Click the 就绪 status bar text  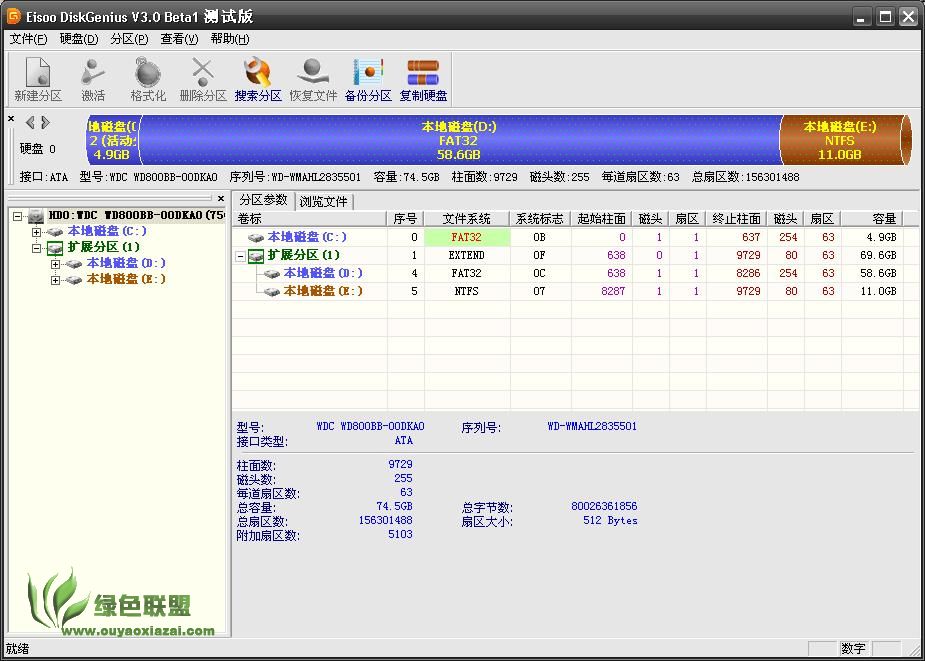click(x=17, y=649)
